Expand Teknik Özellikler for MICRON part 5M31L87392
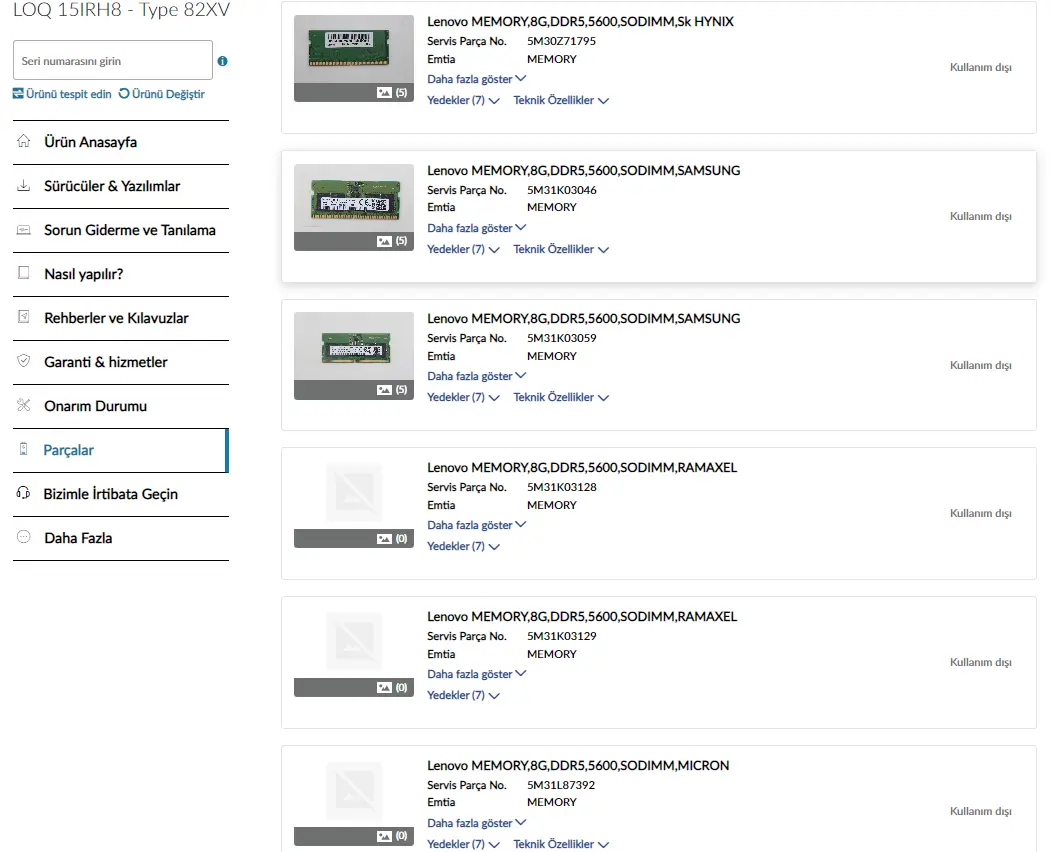Image resolution: width=1053 pixels, height=852 pixels. pos(561,844)
